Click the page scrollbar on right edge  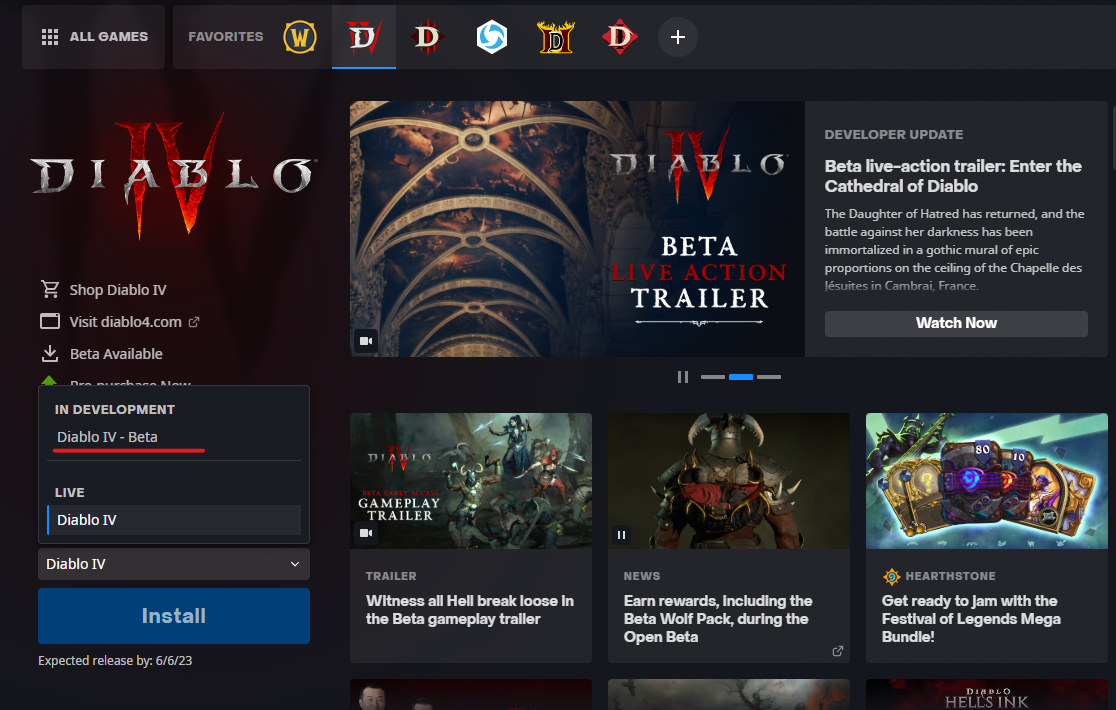1113,139
